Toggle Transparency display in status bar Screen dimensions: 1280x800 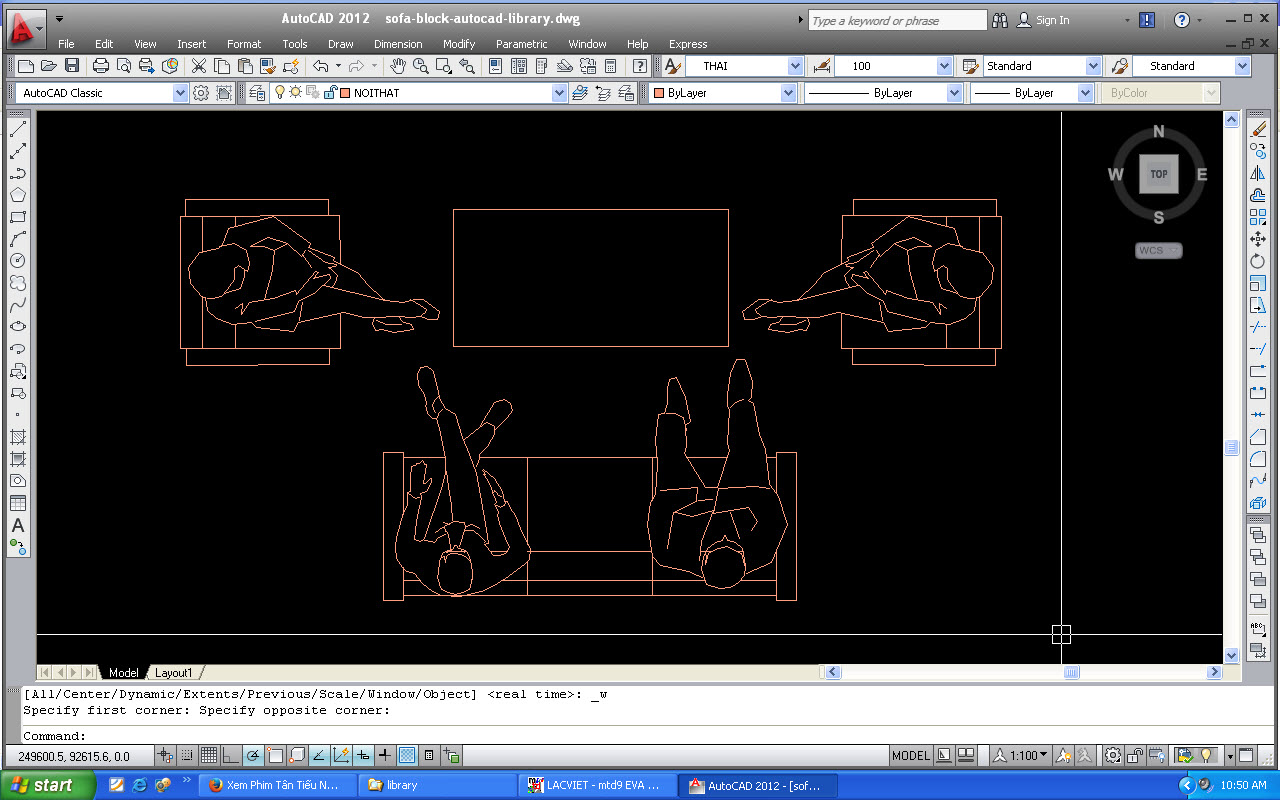[x=407, y=755]
